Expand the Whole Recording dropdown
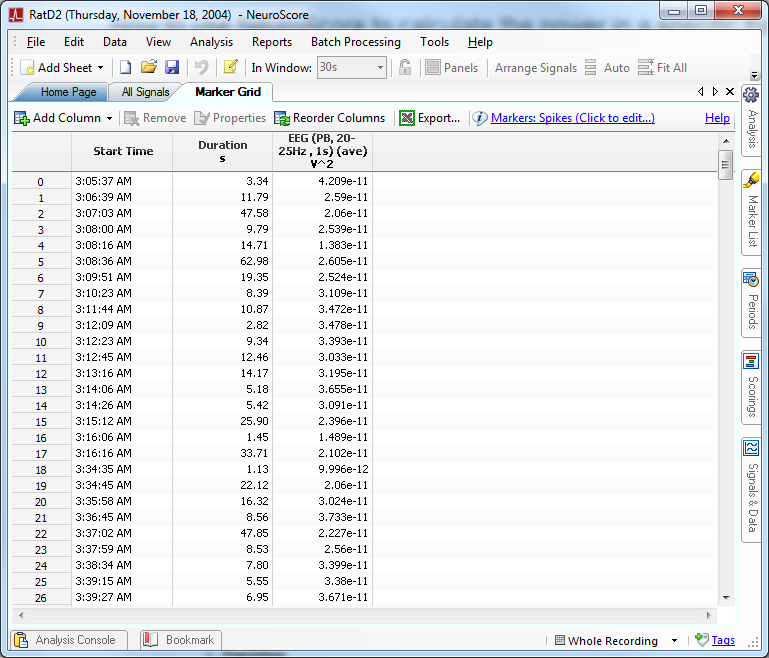Screen dimensions: 769x658 coord(674,641)
